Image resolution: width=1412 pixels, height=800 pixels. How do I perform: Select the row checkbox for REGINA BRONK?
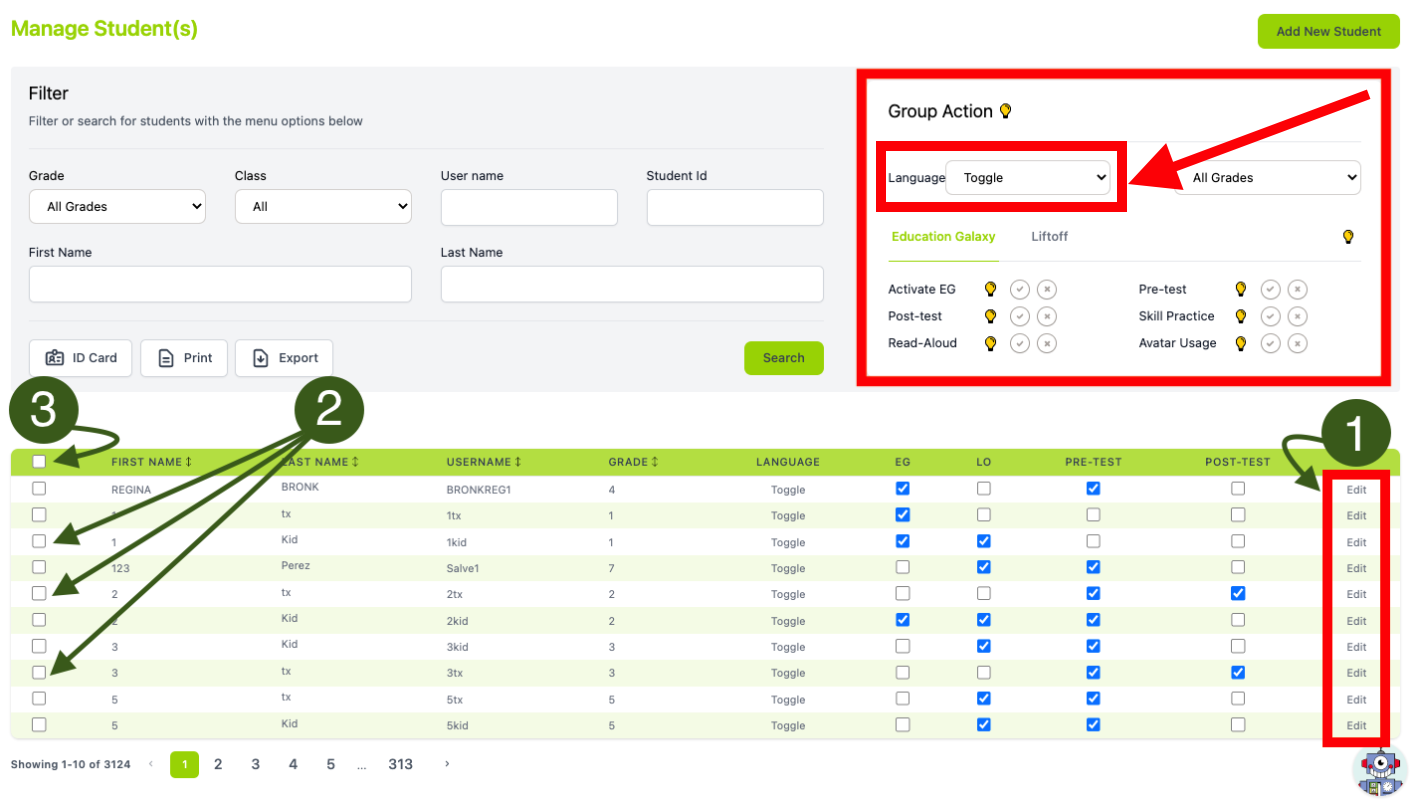[x=39, y=489]
